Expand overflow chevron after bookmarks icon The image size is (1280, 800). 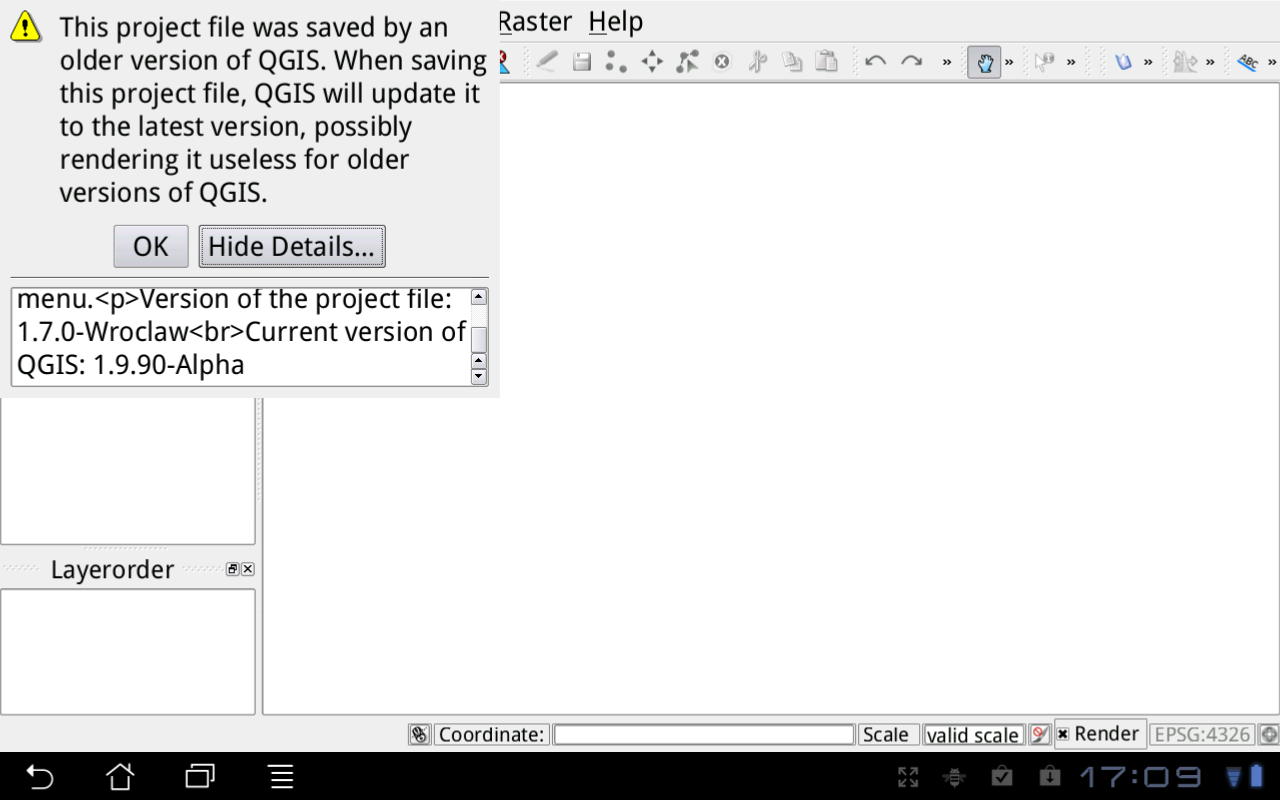point(1148,62)
